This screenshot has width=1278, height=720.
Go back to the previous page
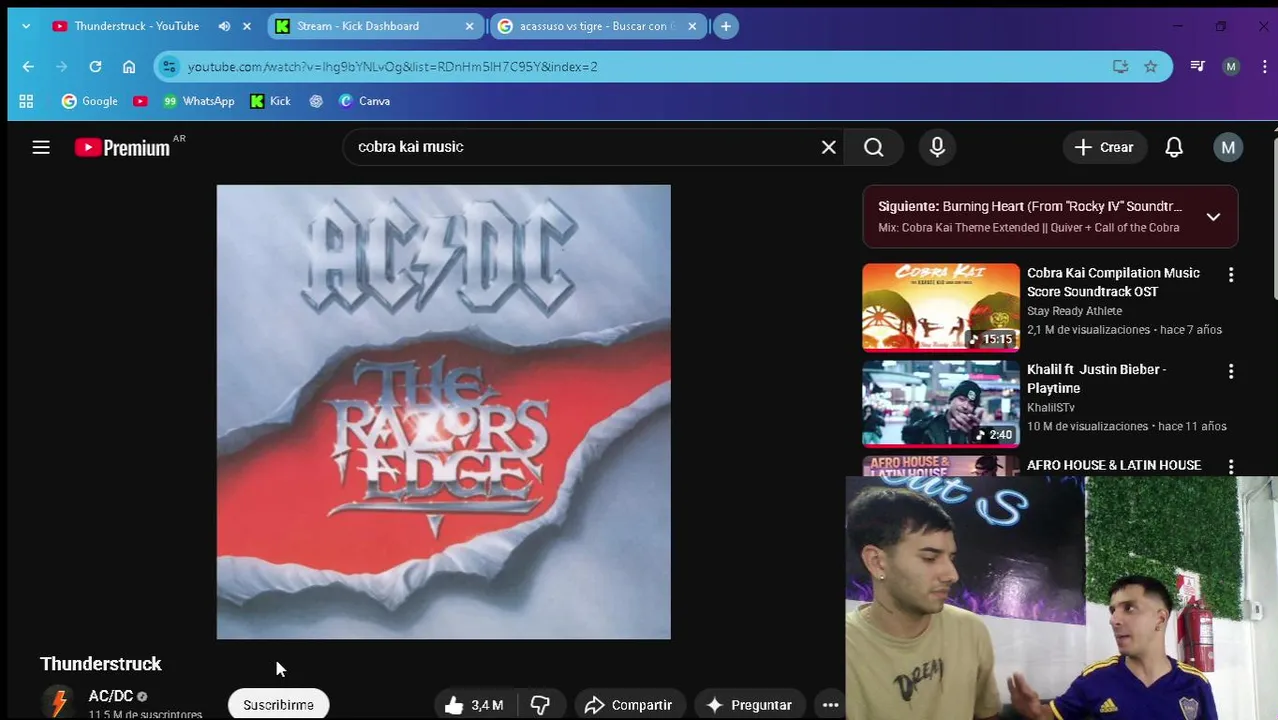coord(28,66)
